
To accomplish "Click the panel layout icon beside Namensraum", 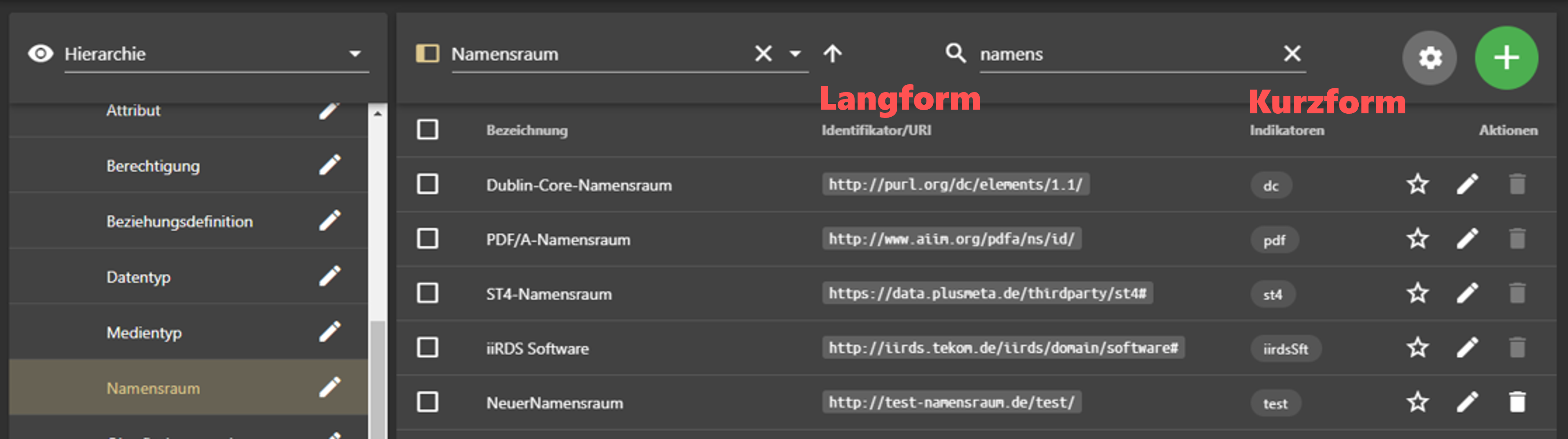I will (427, 53).
